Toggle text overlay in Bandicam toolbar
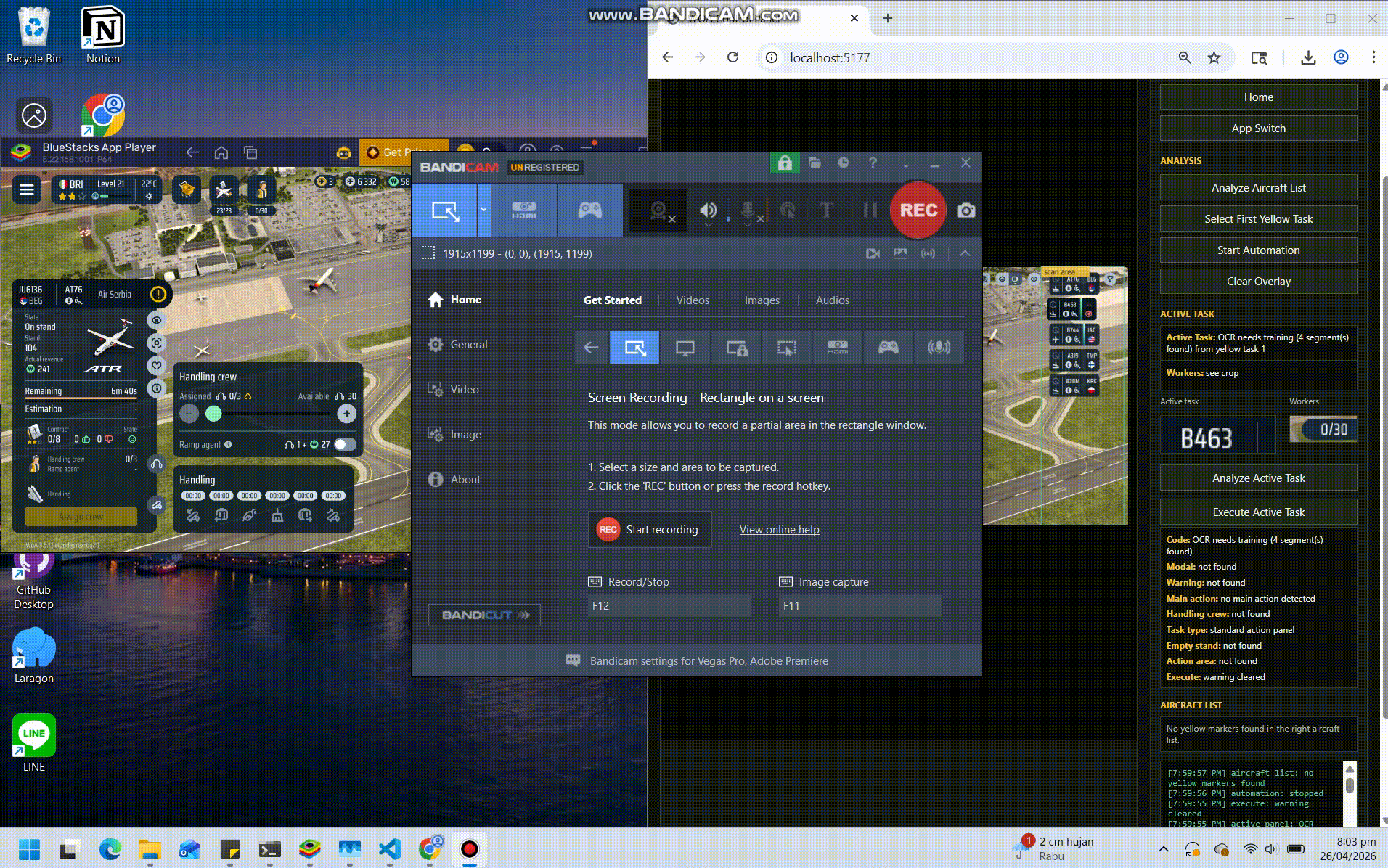 tap(826, 210)
